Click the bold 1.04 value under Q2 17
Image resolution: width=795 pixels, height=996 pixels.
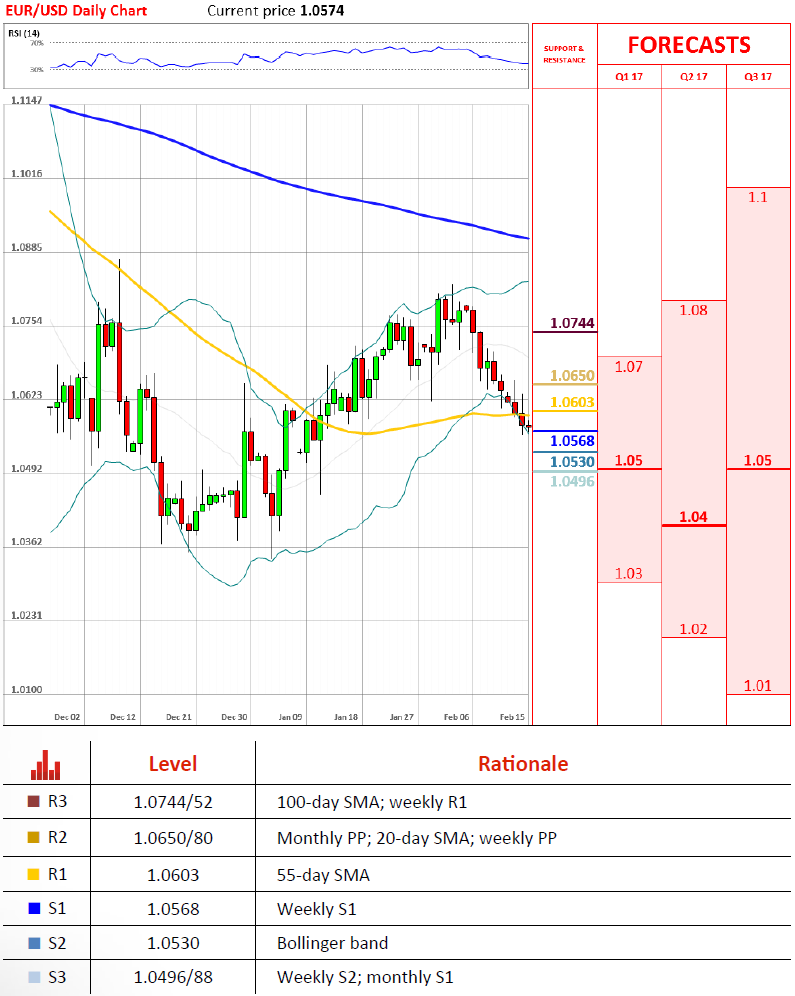[x=693, y=516]
